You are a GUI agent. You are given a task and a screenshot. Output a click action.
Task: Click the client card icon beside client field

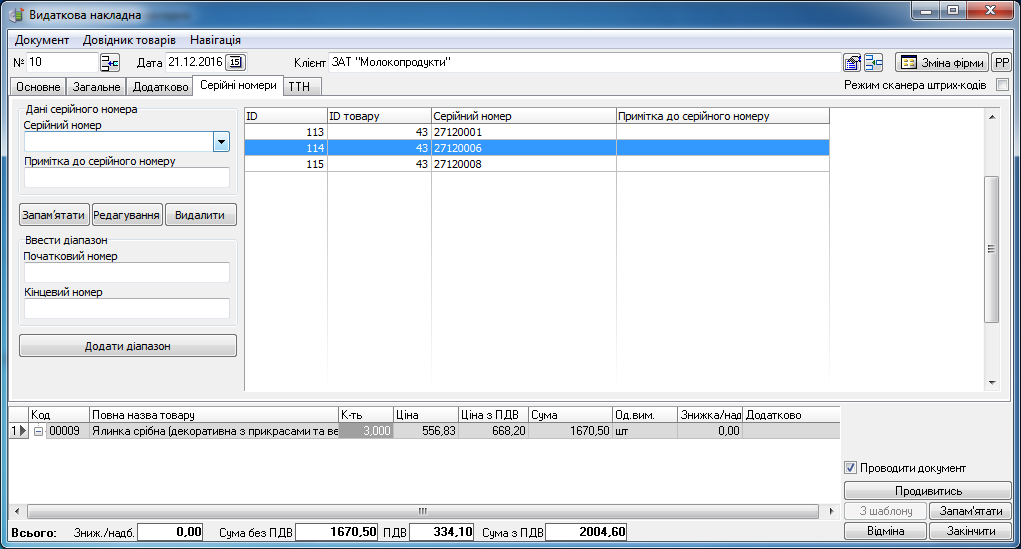852,62
